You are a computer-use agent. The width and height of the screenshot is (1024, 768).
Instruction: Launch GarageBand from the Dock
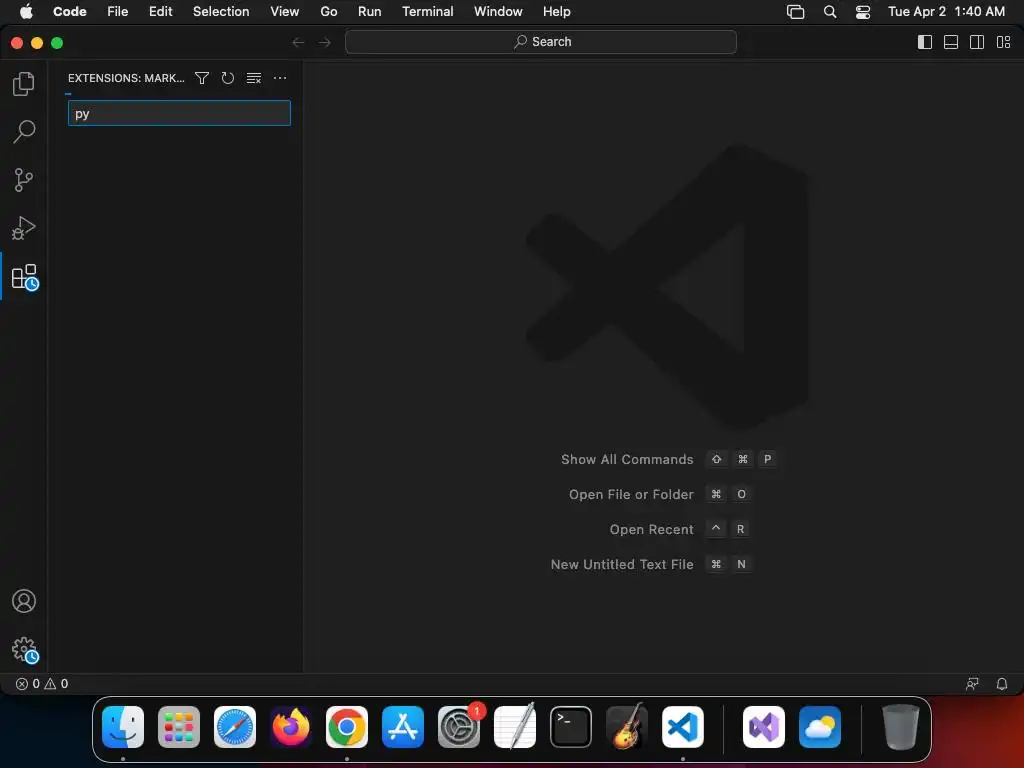click(x=627, y=727)
